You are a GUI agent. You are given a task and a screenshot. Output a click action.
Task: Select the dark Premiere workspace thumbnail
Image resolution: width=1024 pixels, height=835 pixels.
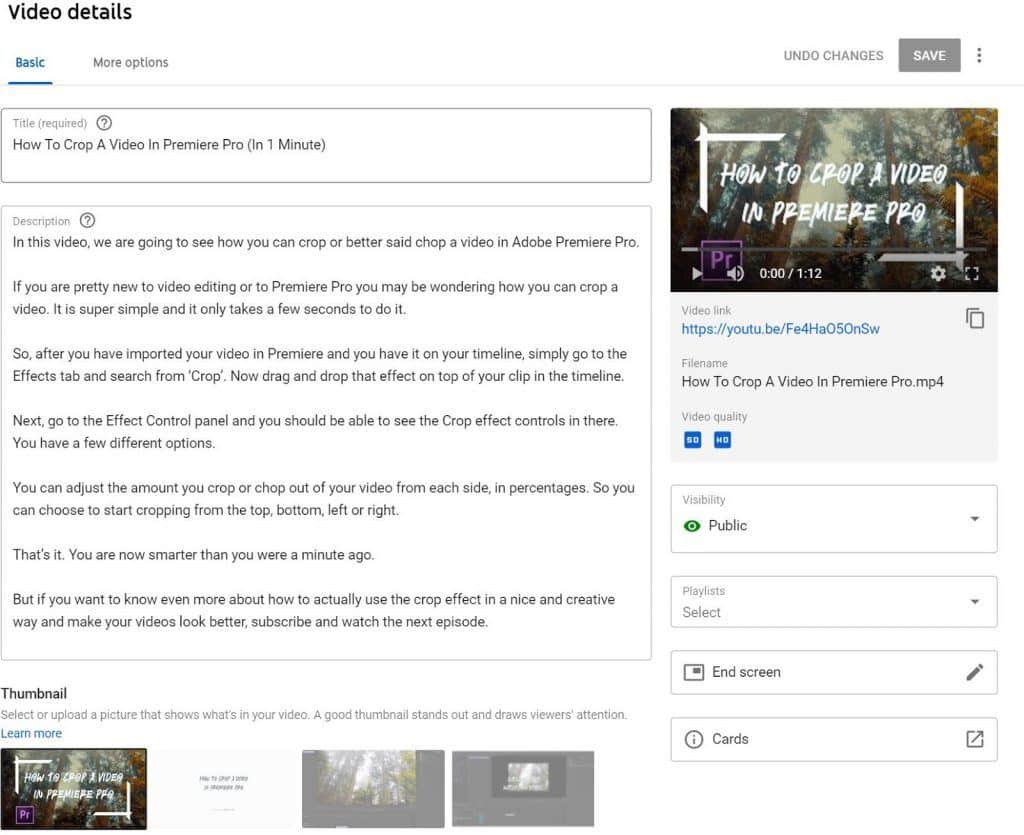(x=523, y=789)
